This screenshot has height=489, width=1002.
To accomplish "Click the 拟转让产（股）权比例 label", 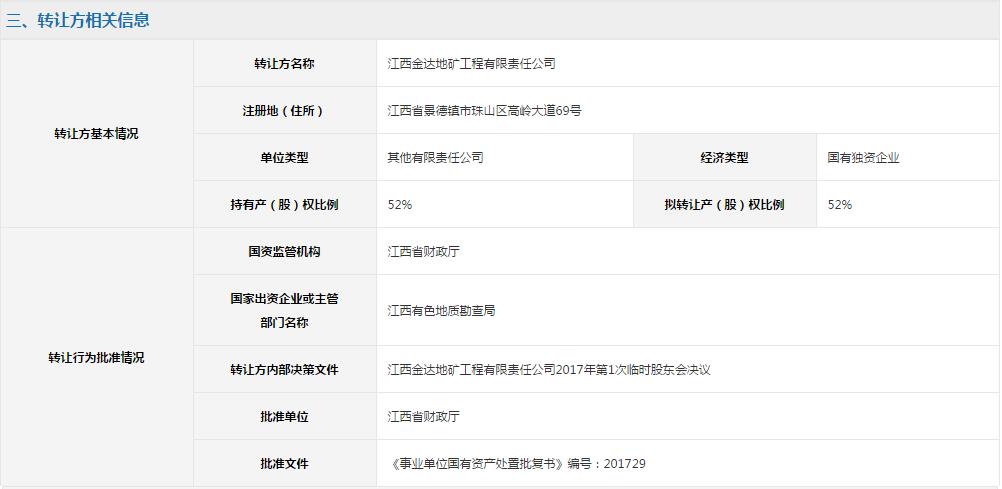I will 724,205.
